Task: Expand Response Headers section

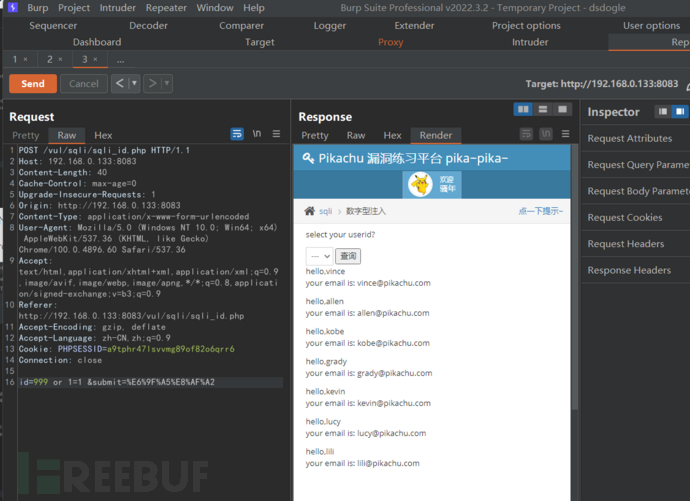Action: click(636, 271)
